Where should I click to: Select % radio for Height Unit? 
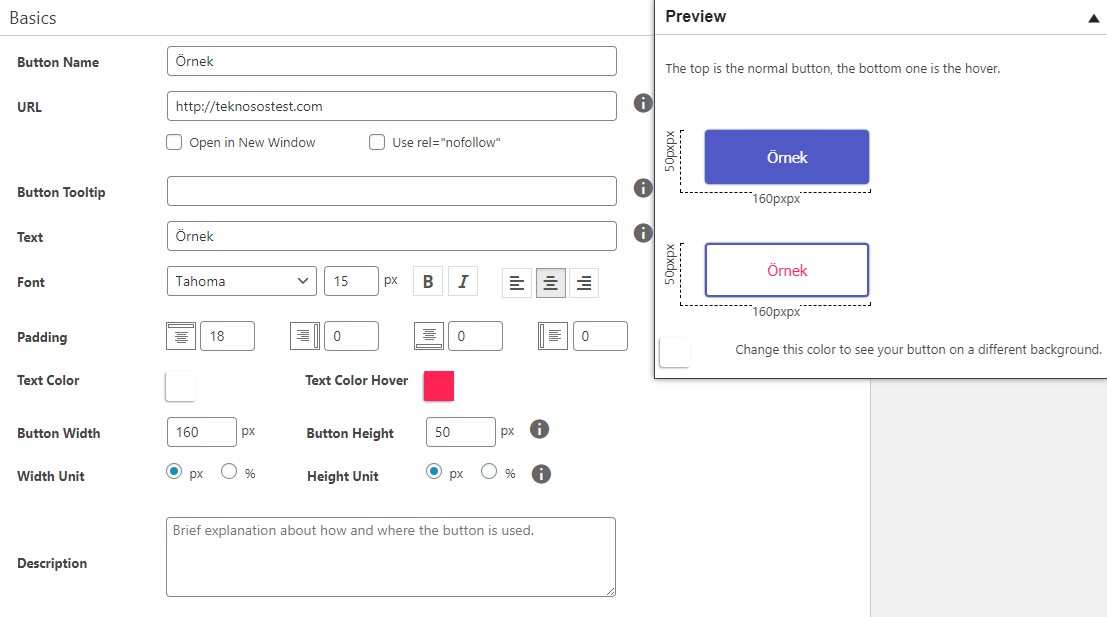[489, 472]
